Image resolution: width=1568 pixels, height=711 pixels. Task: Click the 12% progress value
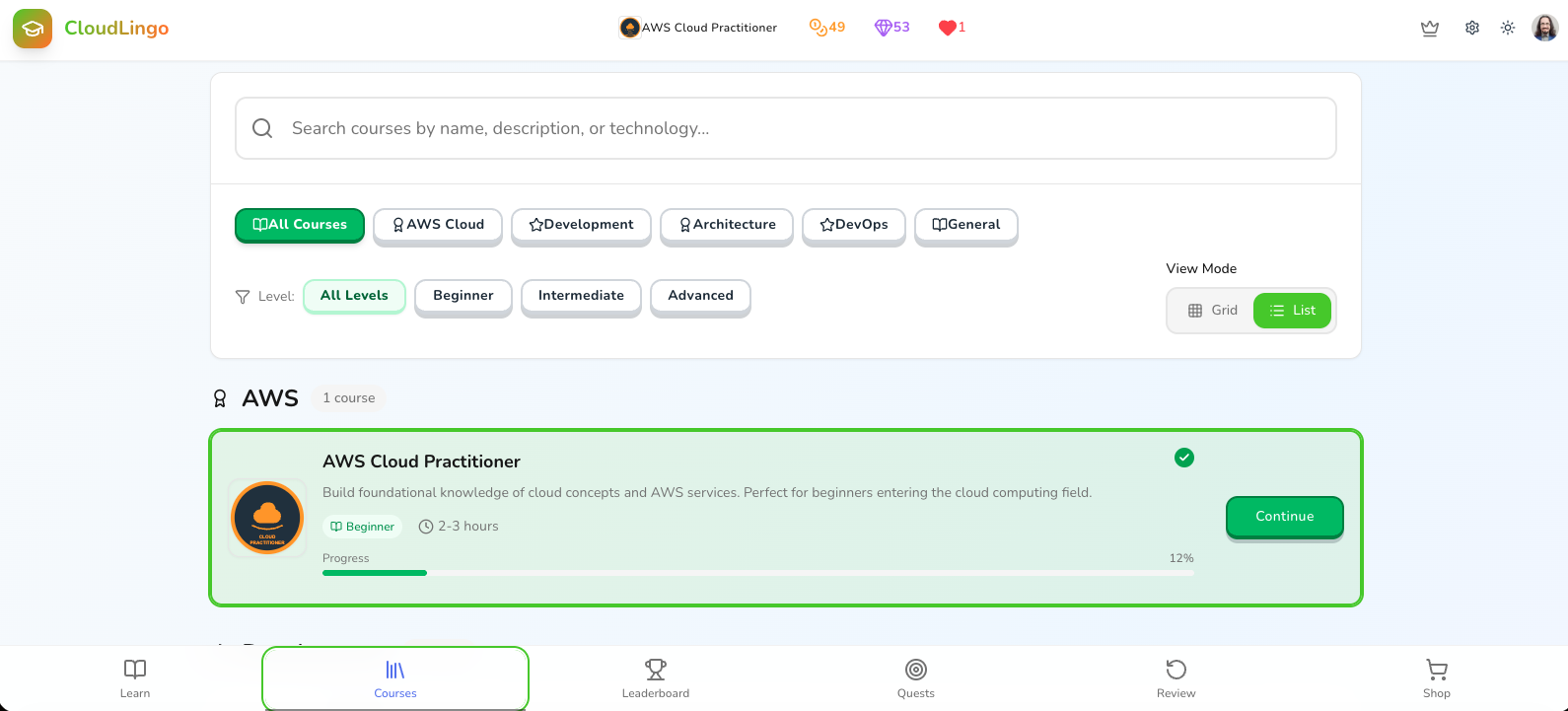click(1181, 558)
